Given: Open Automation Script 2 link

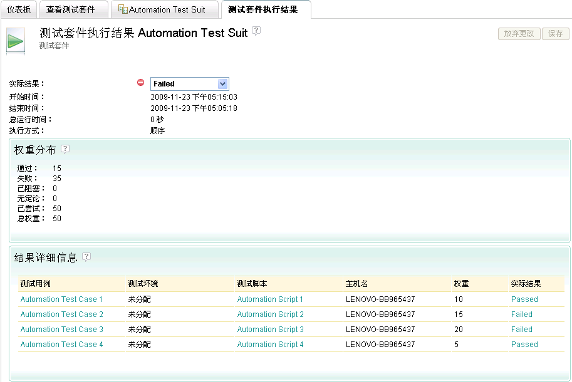Looking at the screenshot, I should (x=270, y=314).
